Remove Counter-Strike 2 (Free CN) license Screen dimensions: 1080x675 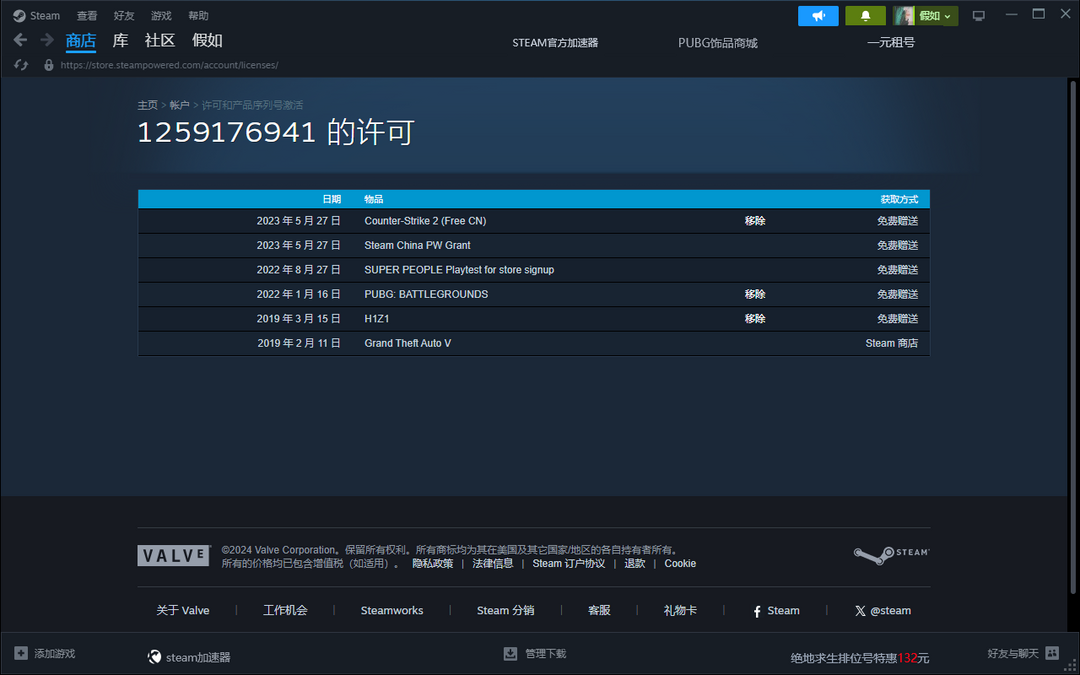click(755, 221)
